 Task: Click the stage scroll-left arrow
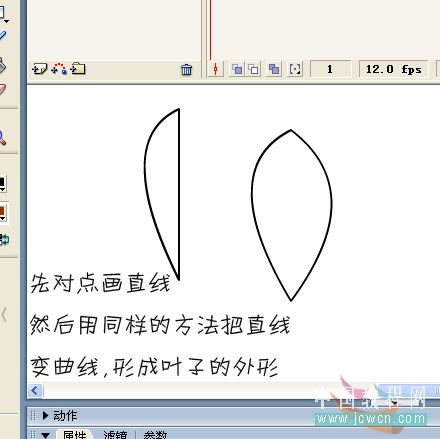[x=35, y=390]
